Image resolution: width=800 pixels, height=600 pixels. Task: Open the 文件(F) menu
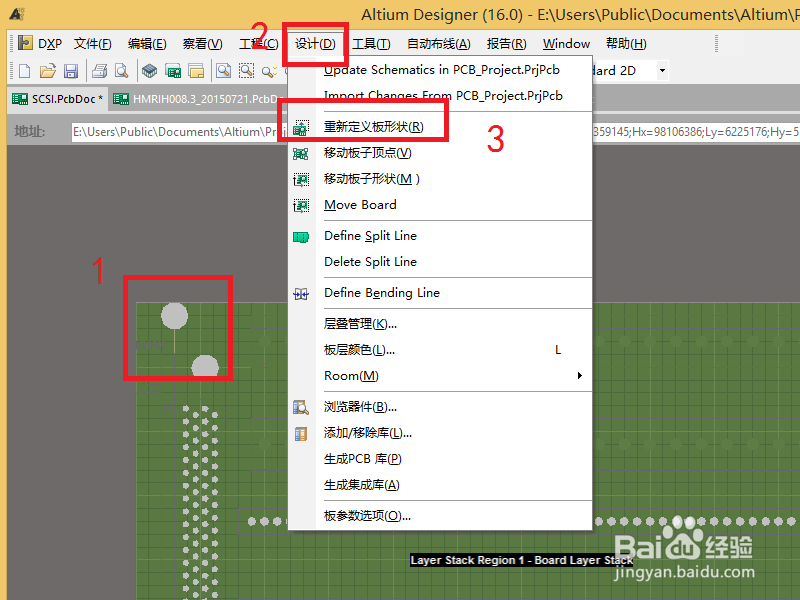(x=93, y=44)
